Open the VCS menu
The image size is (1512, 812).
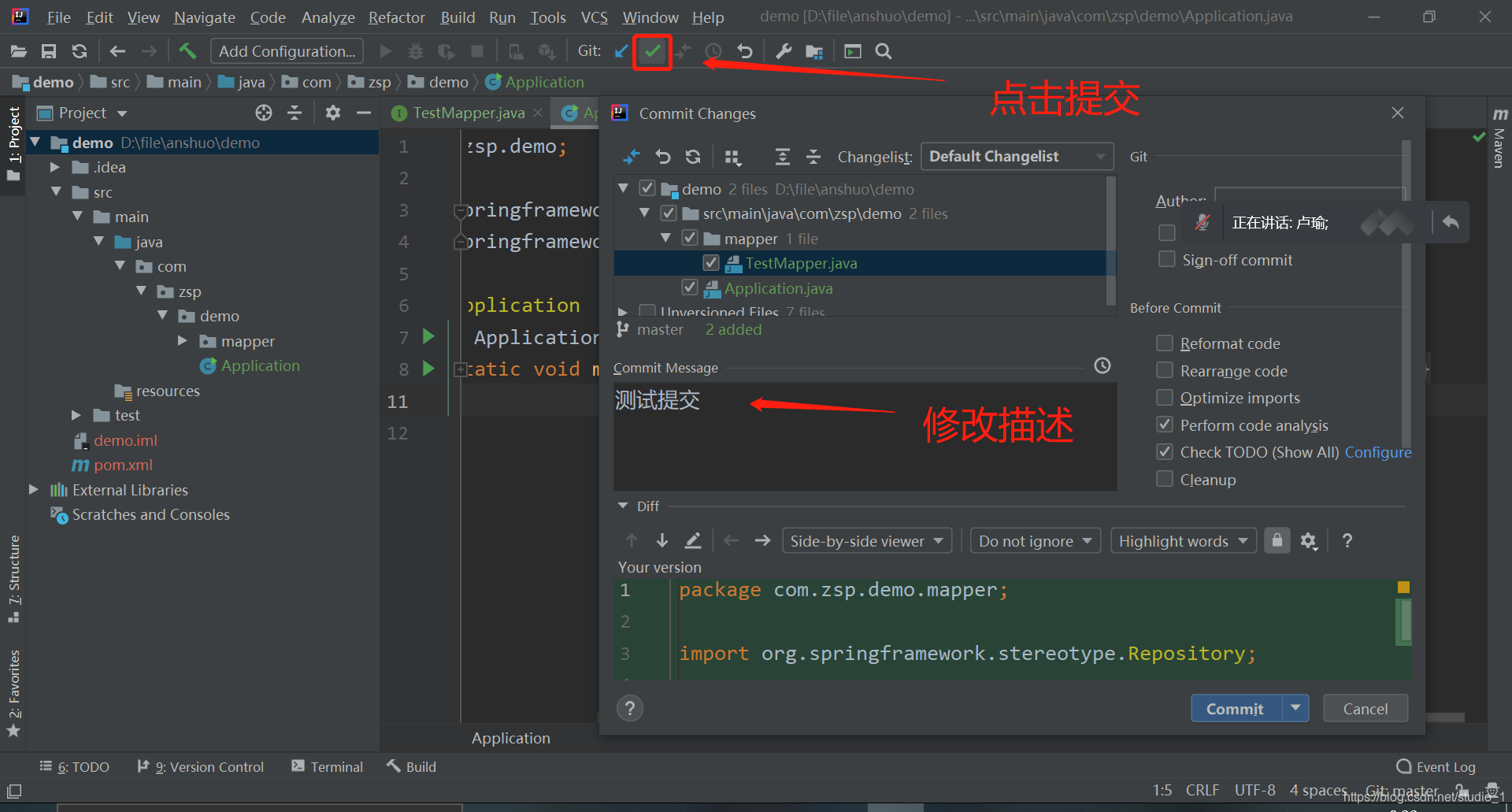point(594,17)
